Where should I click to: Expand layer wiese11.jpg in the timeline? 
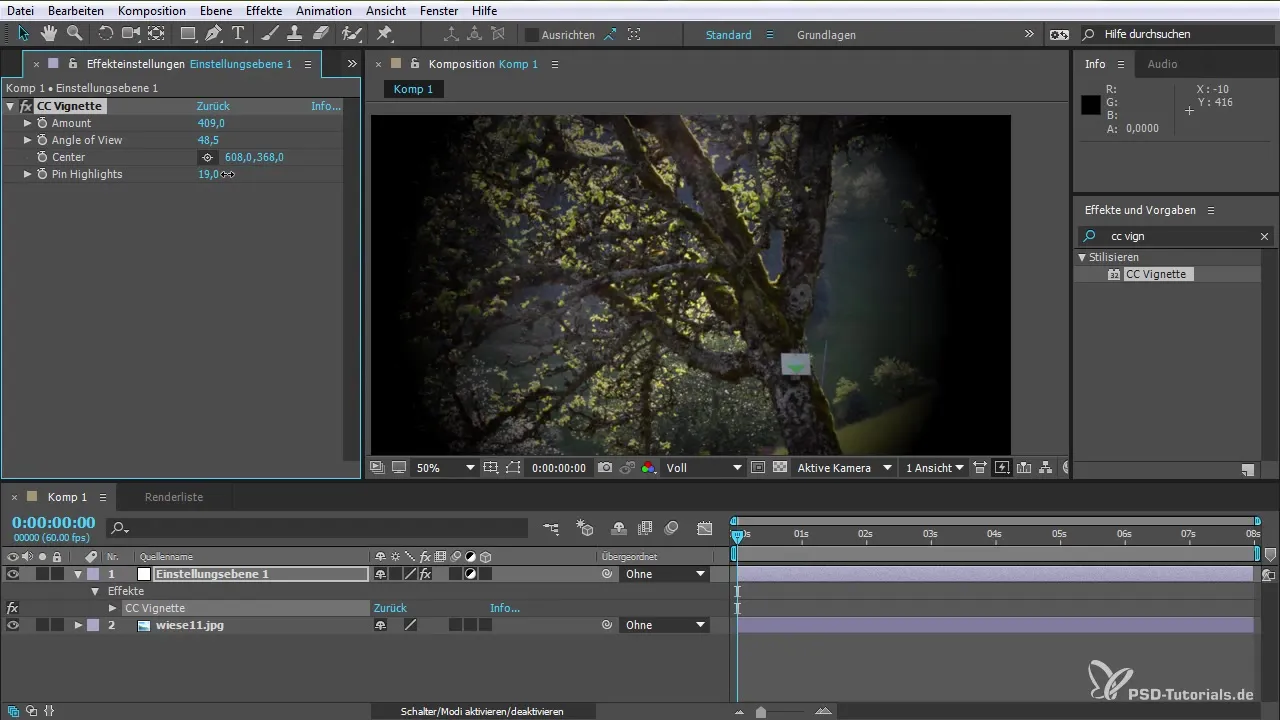[x=78, y=625]
